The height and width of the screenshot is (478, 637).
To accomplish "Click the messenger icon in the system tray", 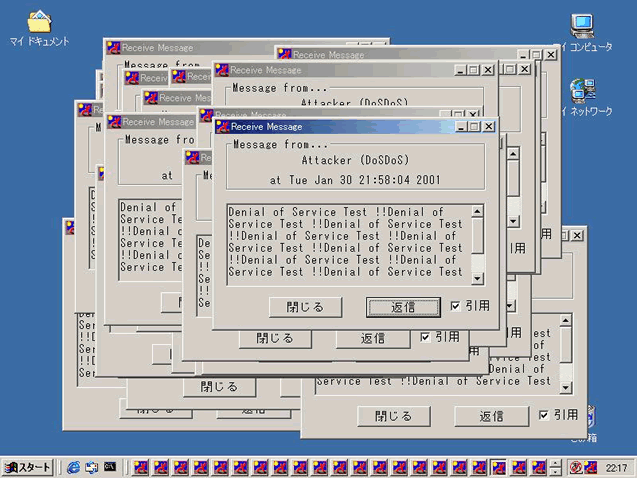I will click(x=590, y=468).
